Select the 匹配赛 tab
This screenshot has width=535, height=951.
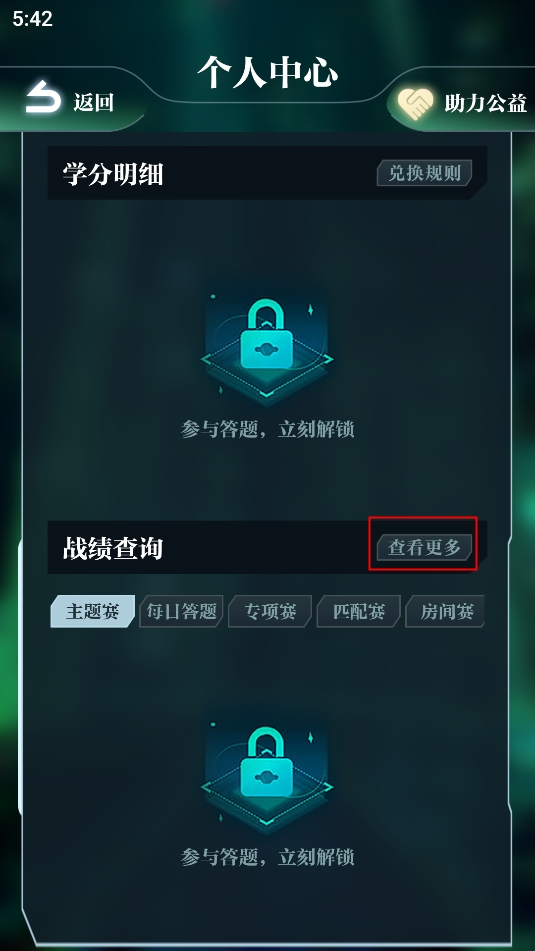pyautogui.click(x=358, y=611)
